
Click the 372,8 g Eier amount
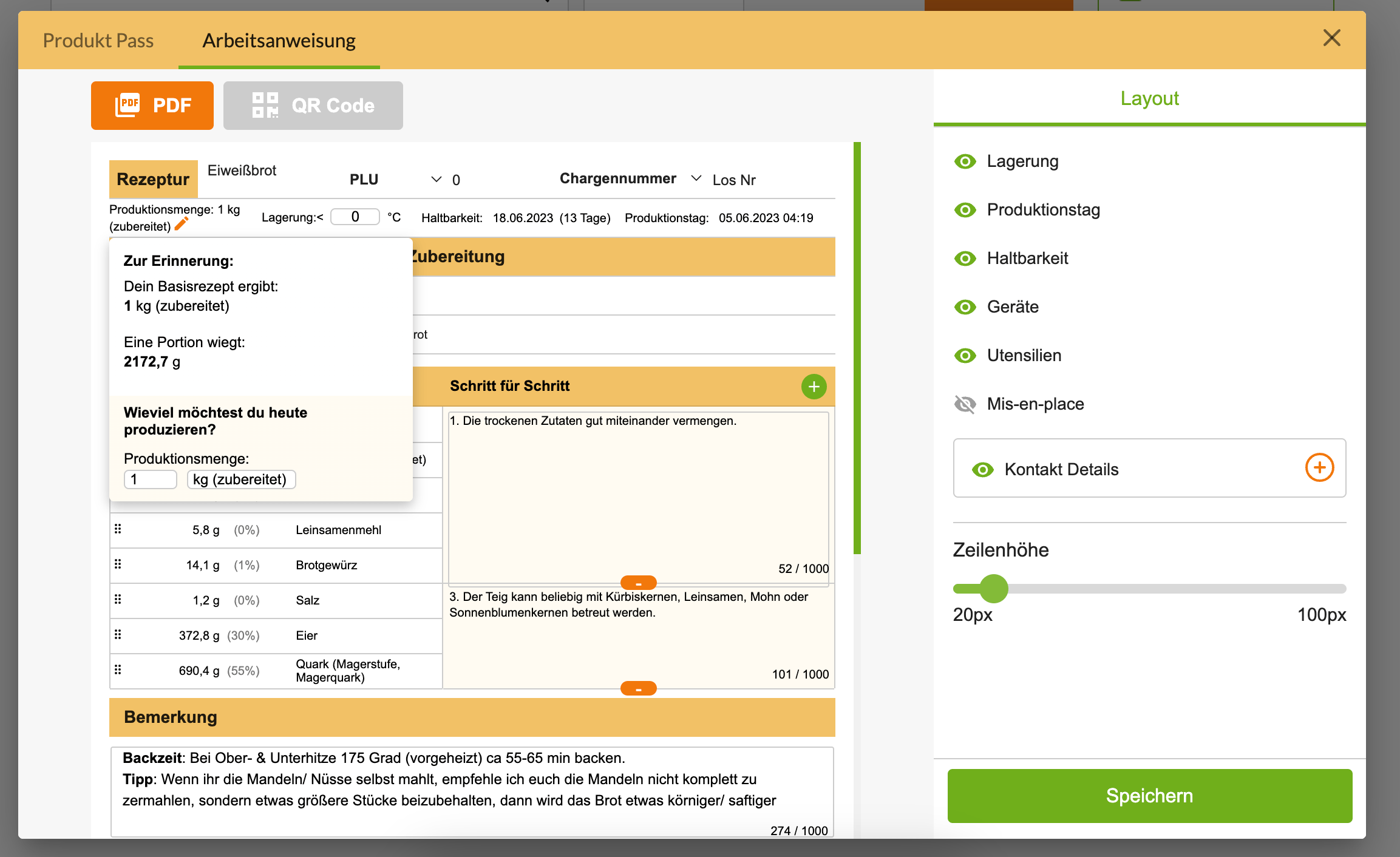click(x=199, y=635)
